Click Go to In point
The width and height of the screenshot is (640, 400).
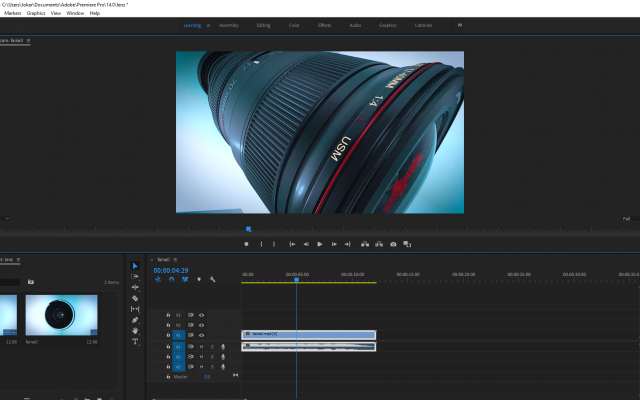[x=292, y=244]
